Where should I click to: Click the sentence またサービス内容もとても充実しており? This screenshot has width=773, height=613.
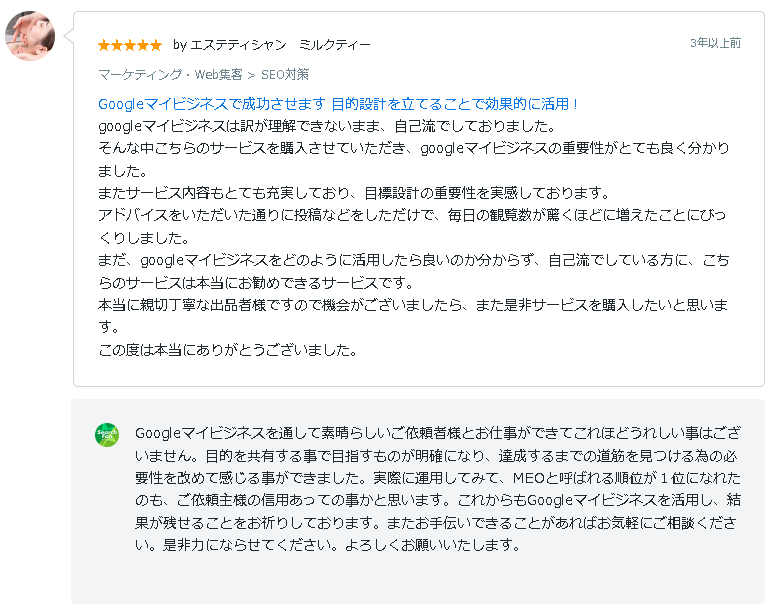[x=354, y=193]
